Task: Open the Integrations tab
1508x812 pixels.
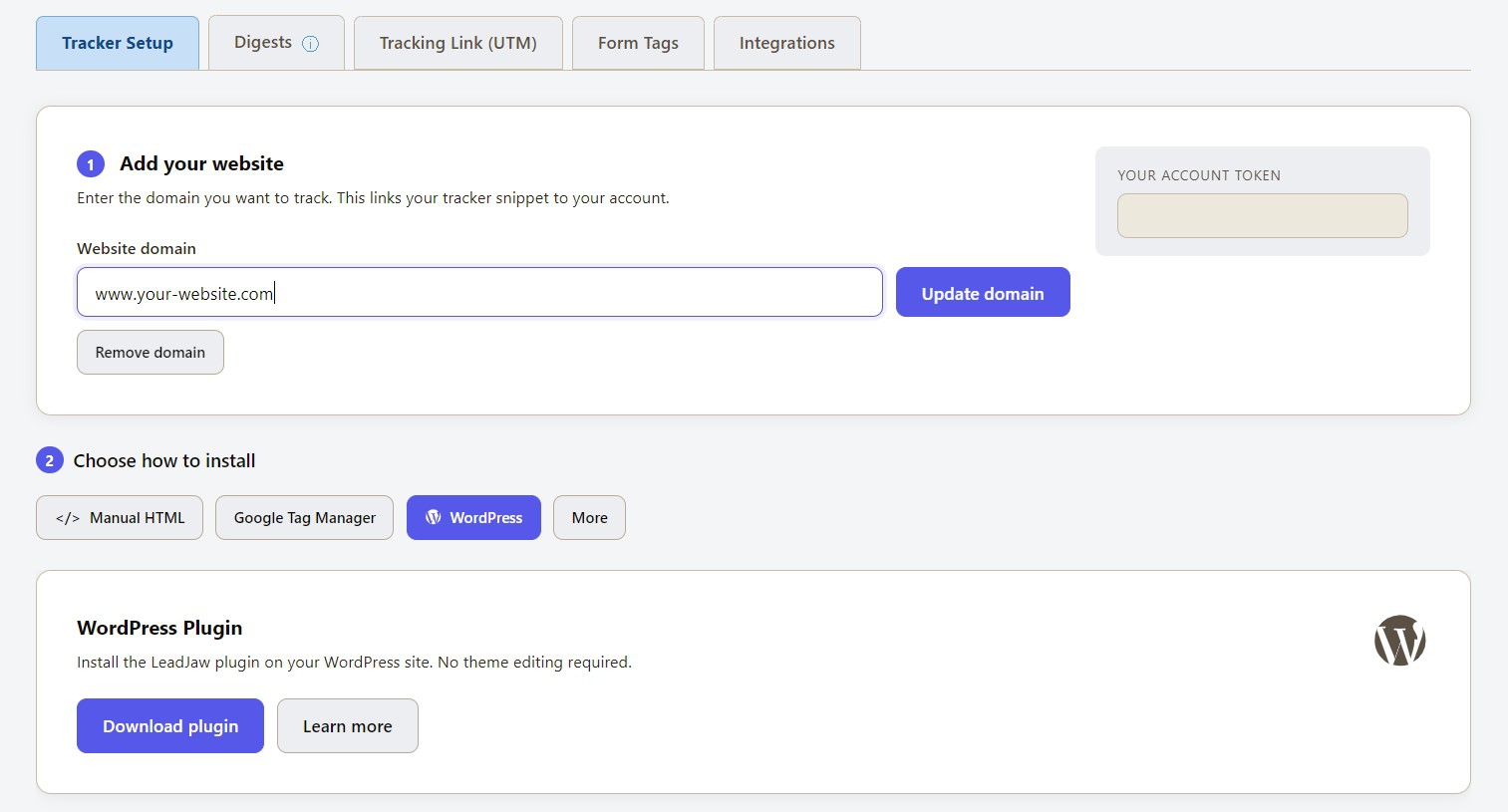Action: [x=787, y=43]
